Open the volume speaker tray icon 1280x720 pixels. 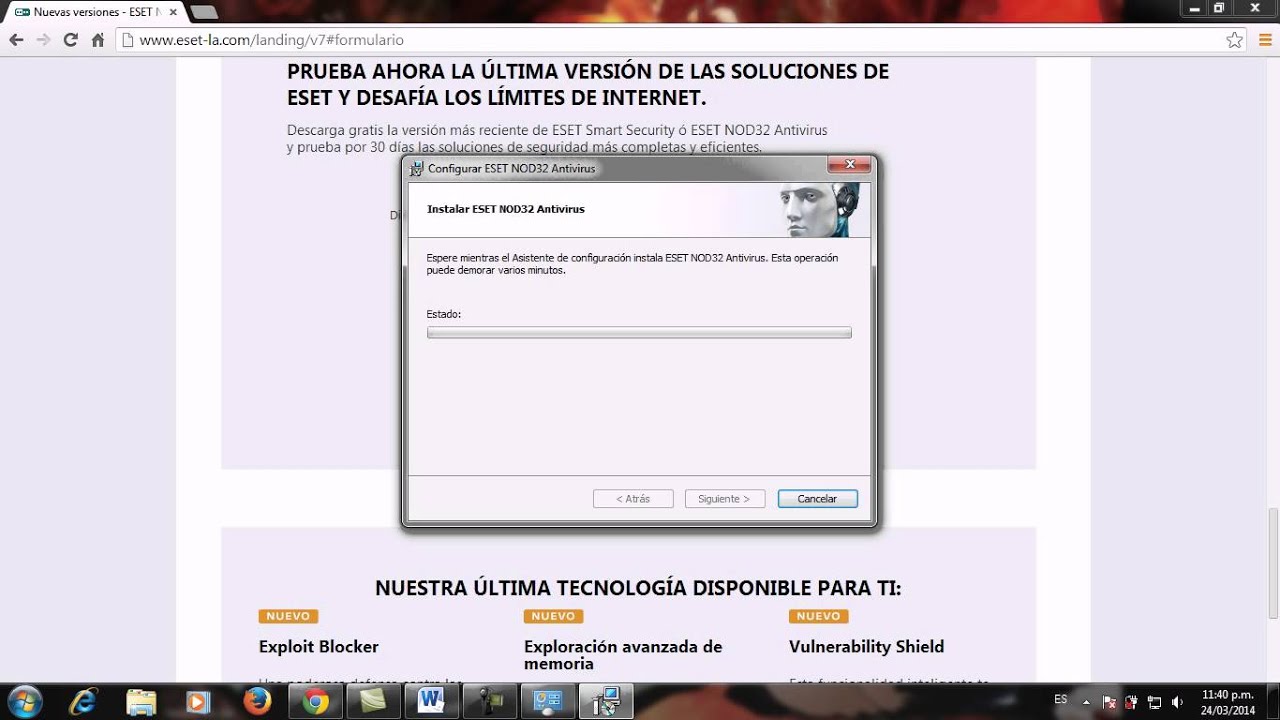click(x=1177, y=702)
